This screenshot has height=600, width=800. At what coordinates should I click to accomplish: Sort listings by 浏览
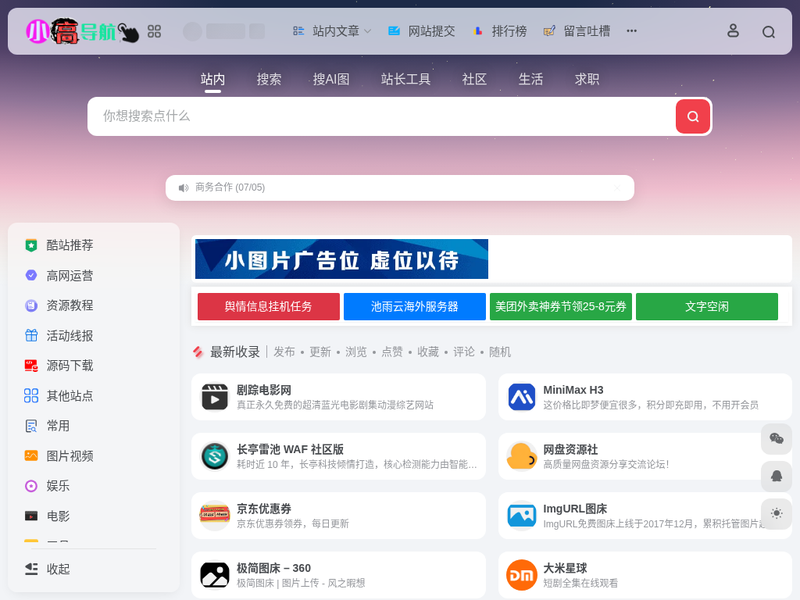(x=356, y=352)
